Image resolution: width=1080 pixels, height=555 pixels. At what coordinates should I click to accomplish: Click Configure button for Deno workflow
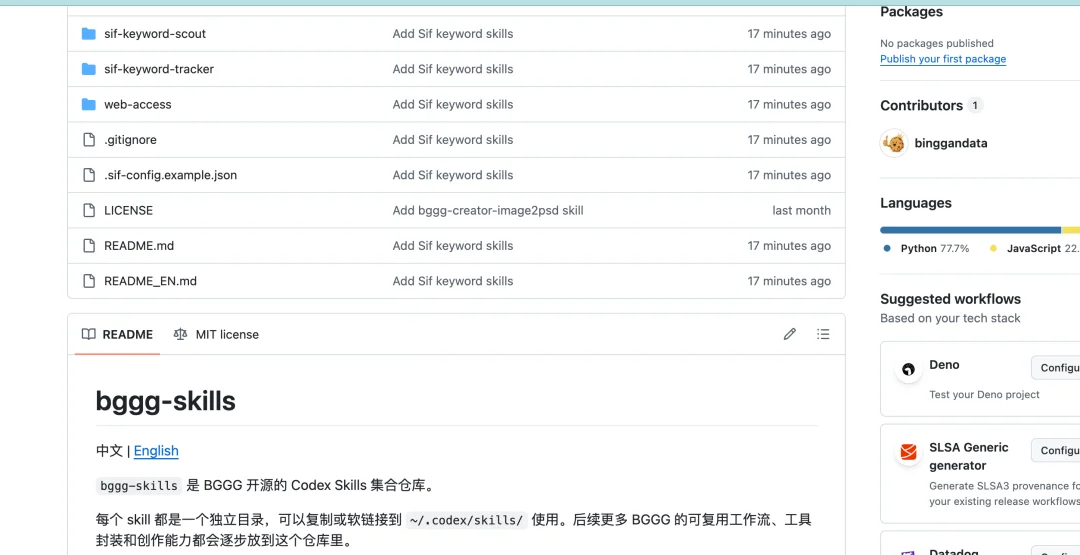1055,368
